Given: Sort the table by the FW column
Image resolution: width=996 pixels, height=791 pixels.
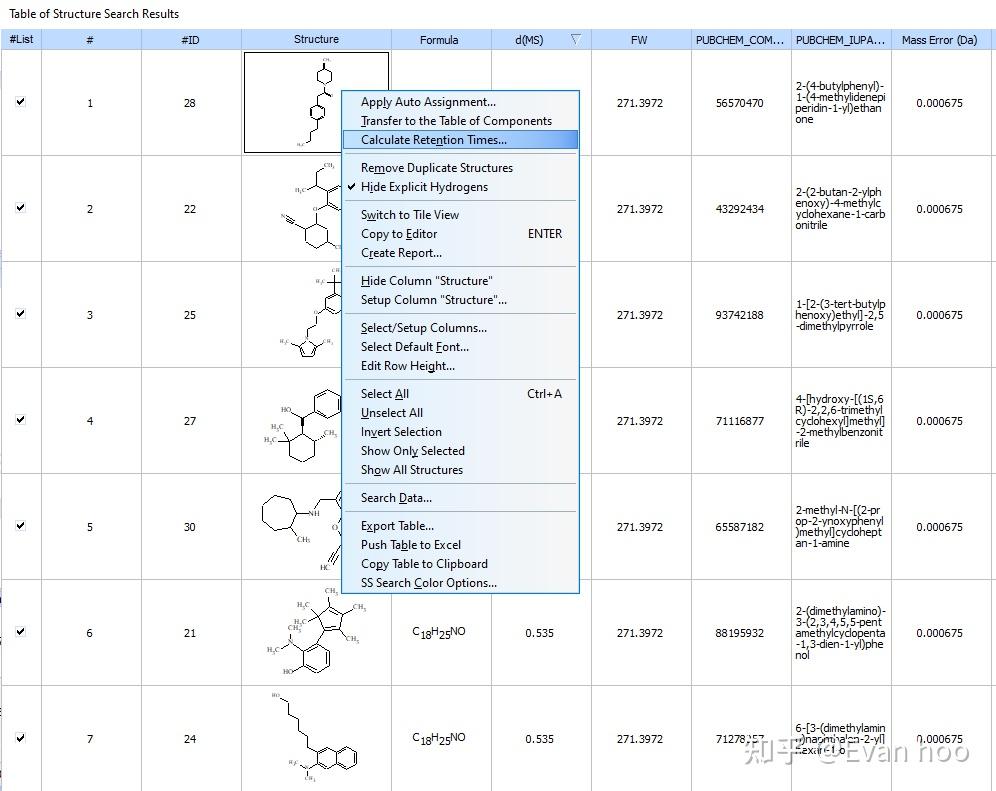Looking at the screenshot, I should [637, 39].
